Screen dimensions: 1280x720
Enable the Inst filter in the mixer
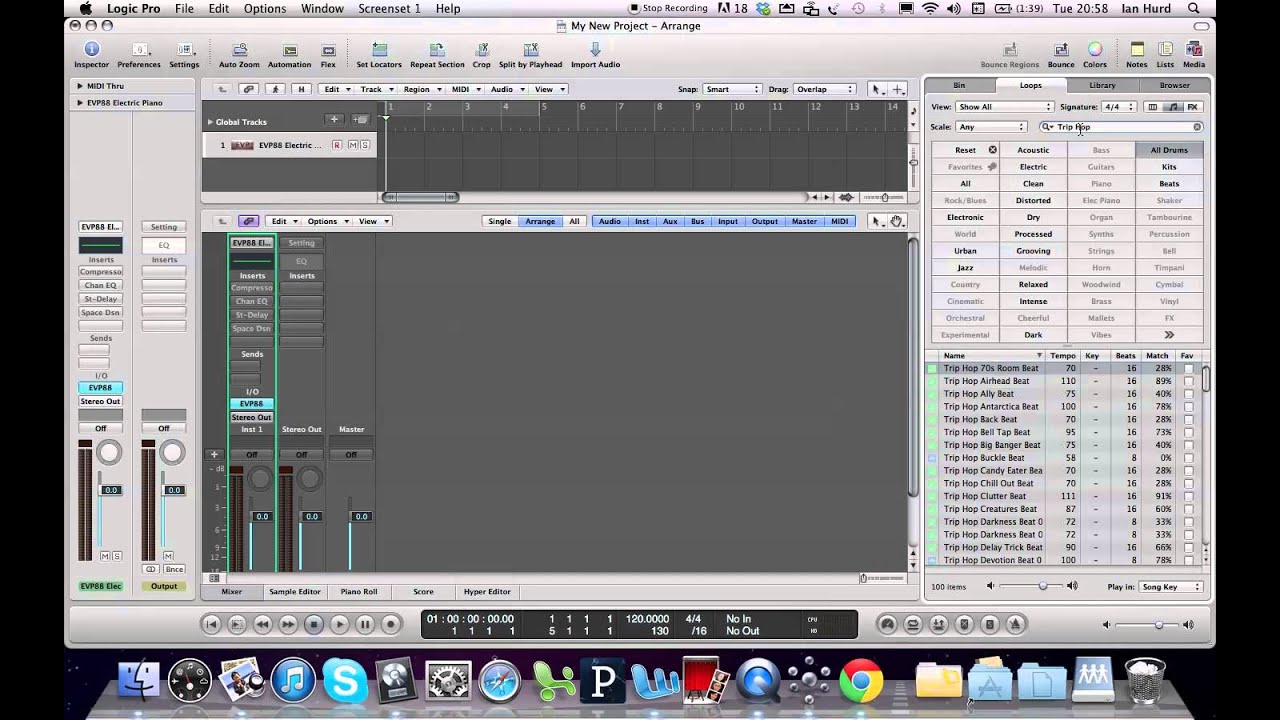pyautogui.click(x=642, y=221)
